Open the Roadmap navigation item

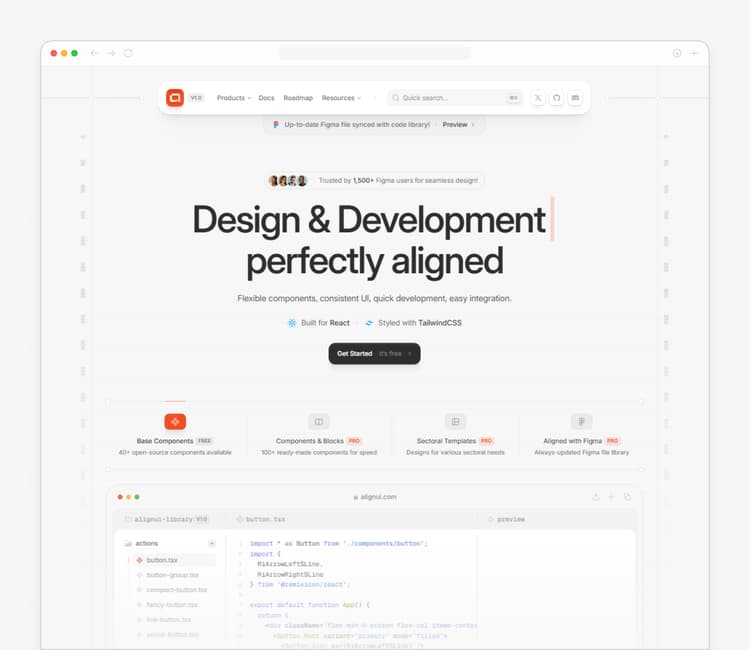tap(298, 98)
